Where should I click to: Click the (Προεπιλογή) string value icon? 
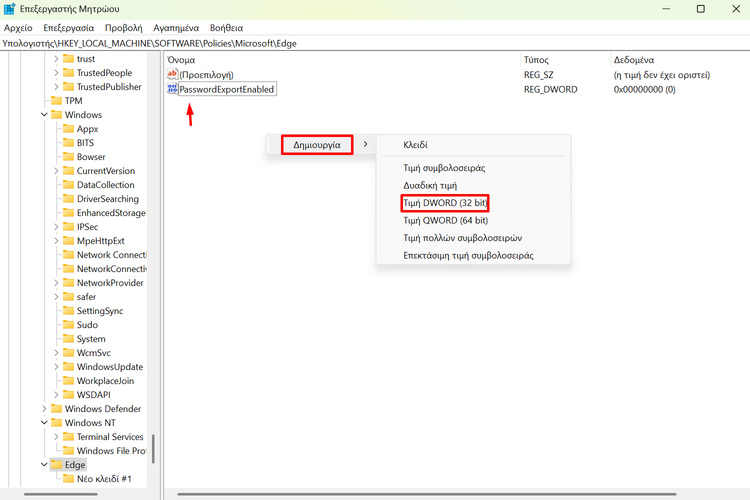172,74
